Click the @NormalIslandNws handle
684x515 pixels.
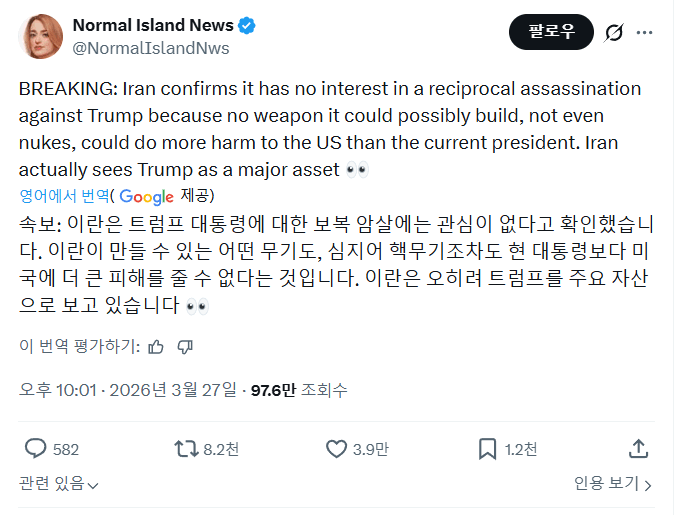click(x=151, y=48)
